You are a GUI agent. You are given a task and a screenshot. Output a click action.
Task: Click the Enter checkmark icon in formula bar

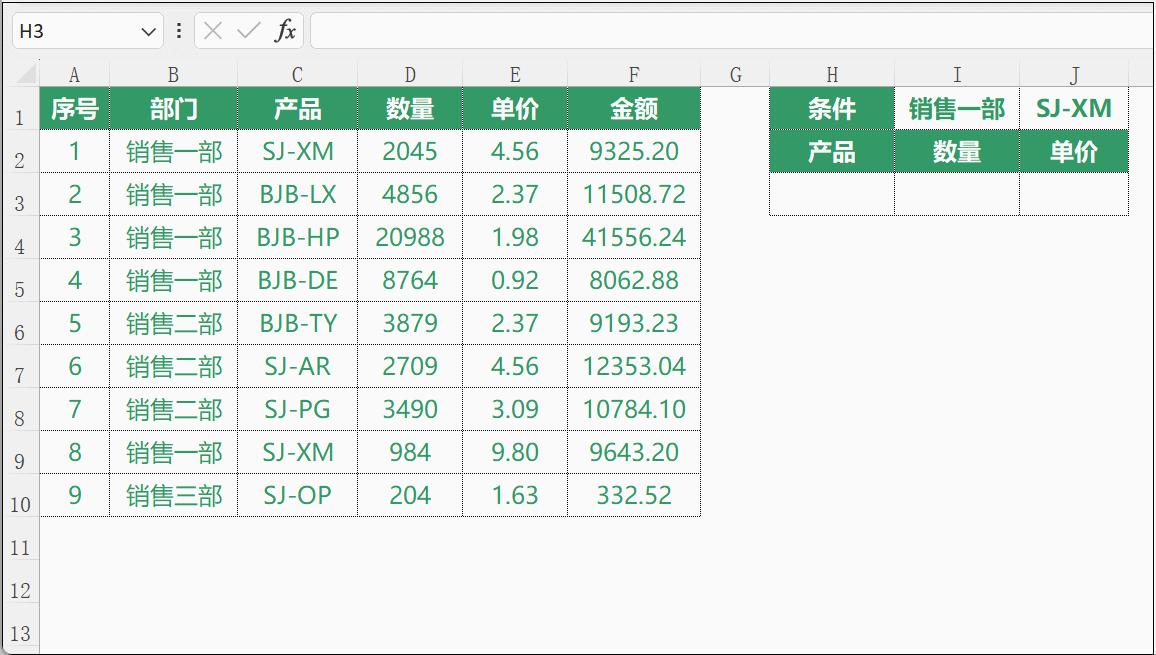(248, 31)
